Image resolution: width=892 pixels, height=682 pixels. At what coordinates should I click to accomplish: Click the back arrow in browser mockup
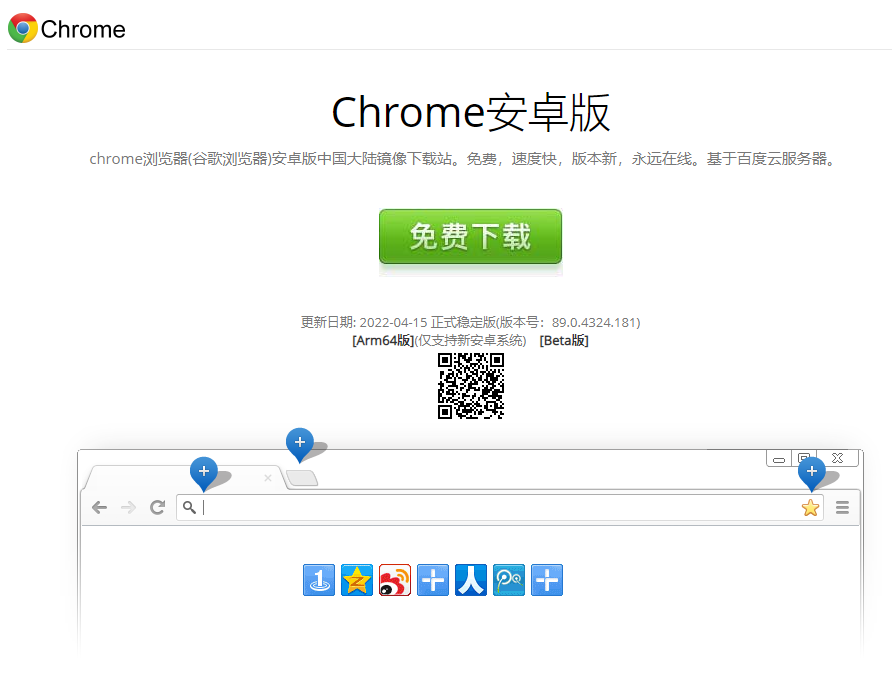(99, 508)
